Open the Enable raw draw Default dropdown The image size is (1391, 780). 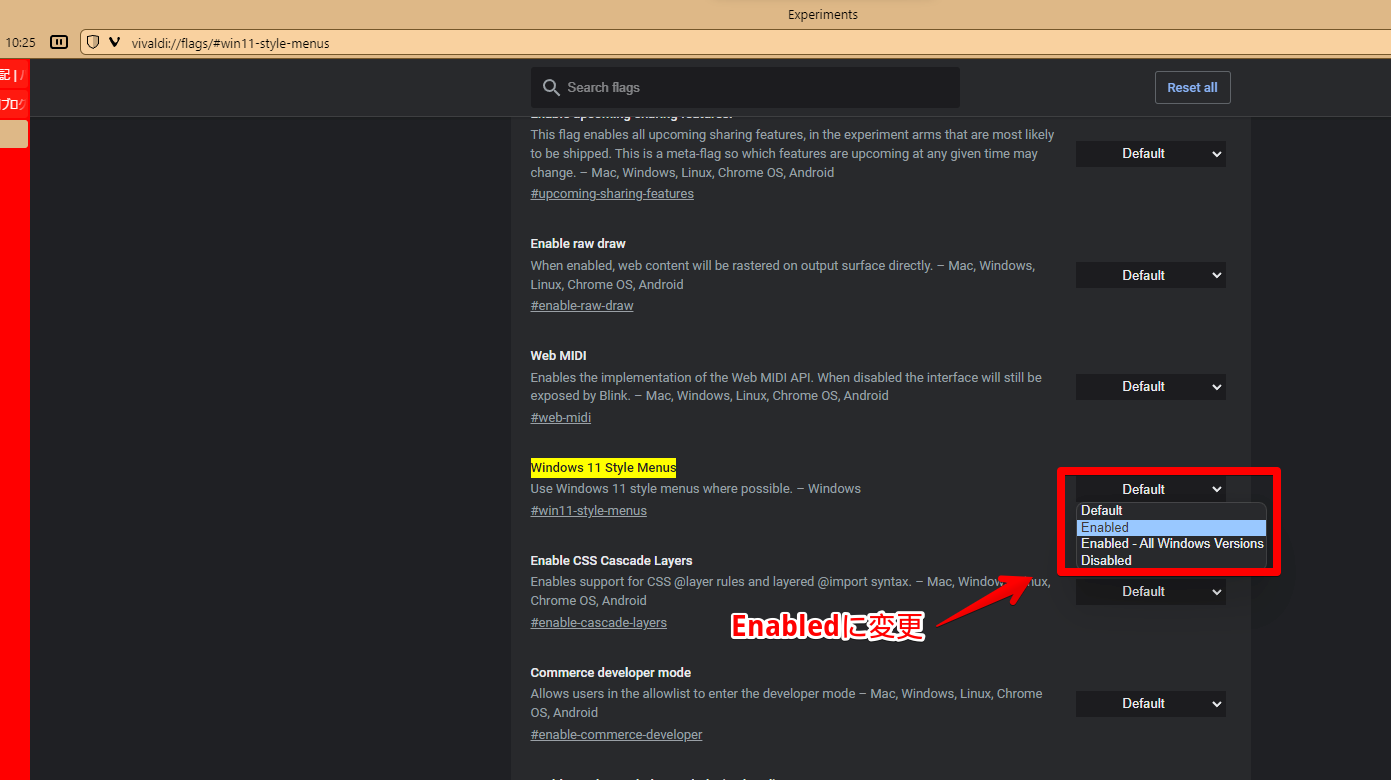(1151, 275)
